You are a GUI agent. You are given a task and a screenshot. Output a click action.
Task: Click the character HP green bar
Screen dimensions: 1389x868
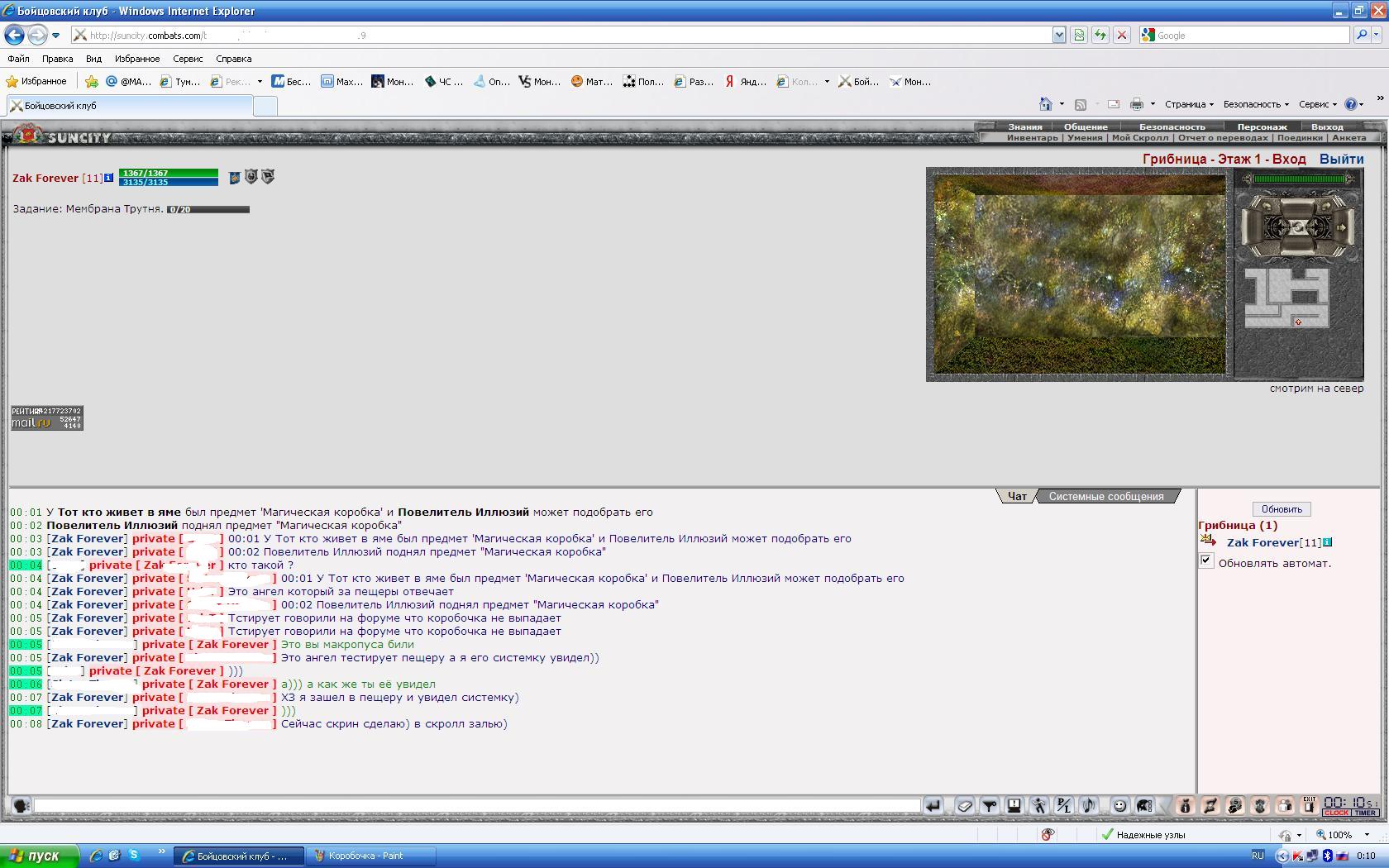169,173
